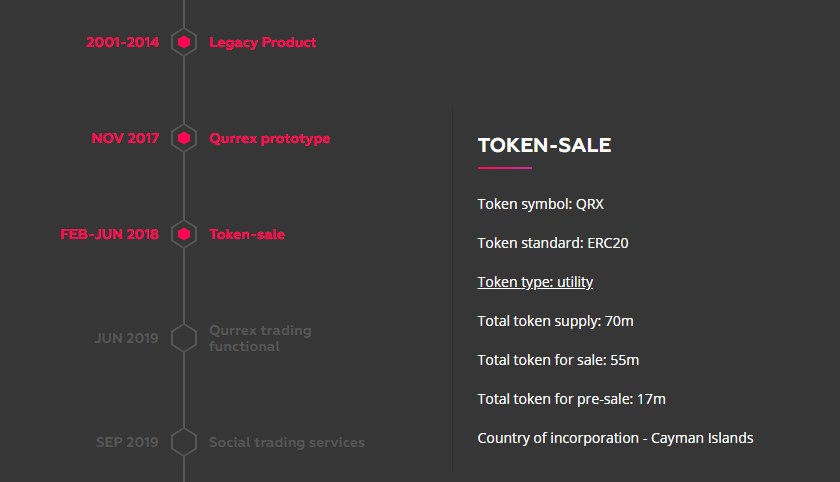Select the Token-sale milestone label
Image resolution: width=840 pixels, height=482 pixels.
coord(246,234)
